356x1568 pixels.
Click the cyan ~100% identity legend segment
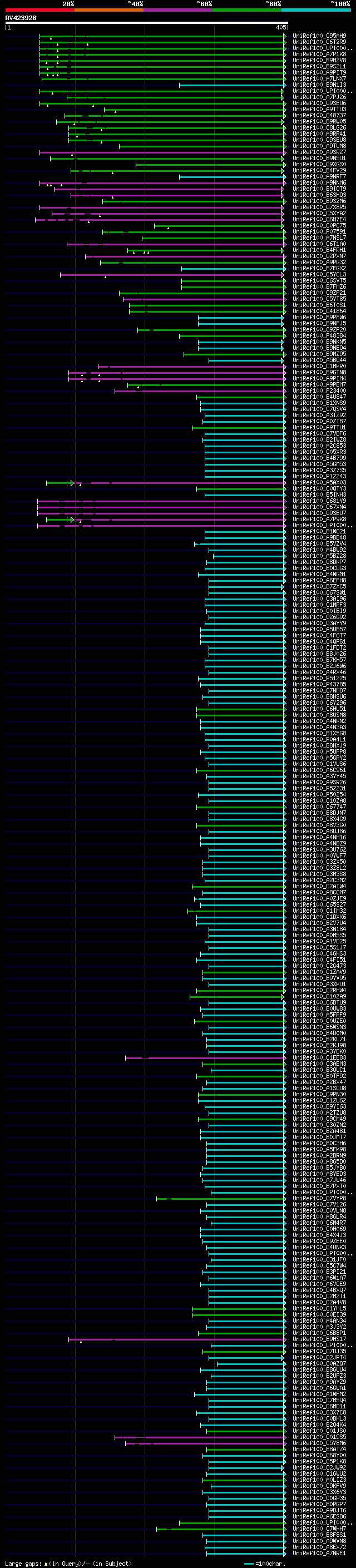click(316, 10)
